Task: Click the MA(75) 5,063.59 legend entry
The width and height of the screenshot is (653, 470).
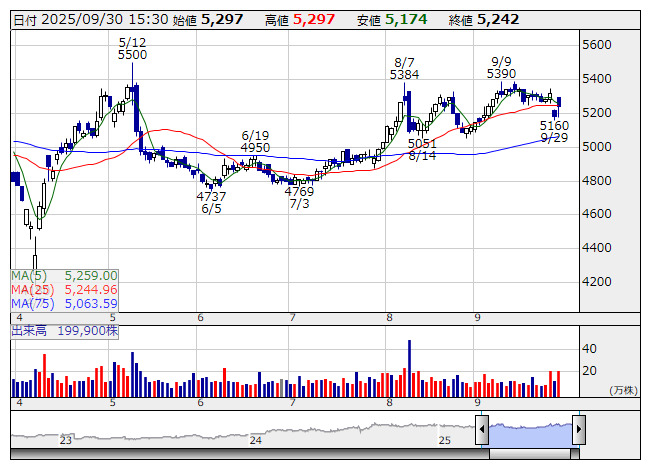Action: (65, 304)
